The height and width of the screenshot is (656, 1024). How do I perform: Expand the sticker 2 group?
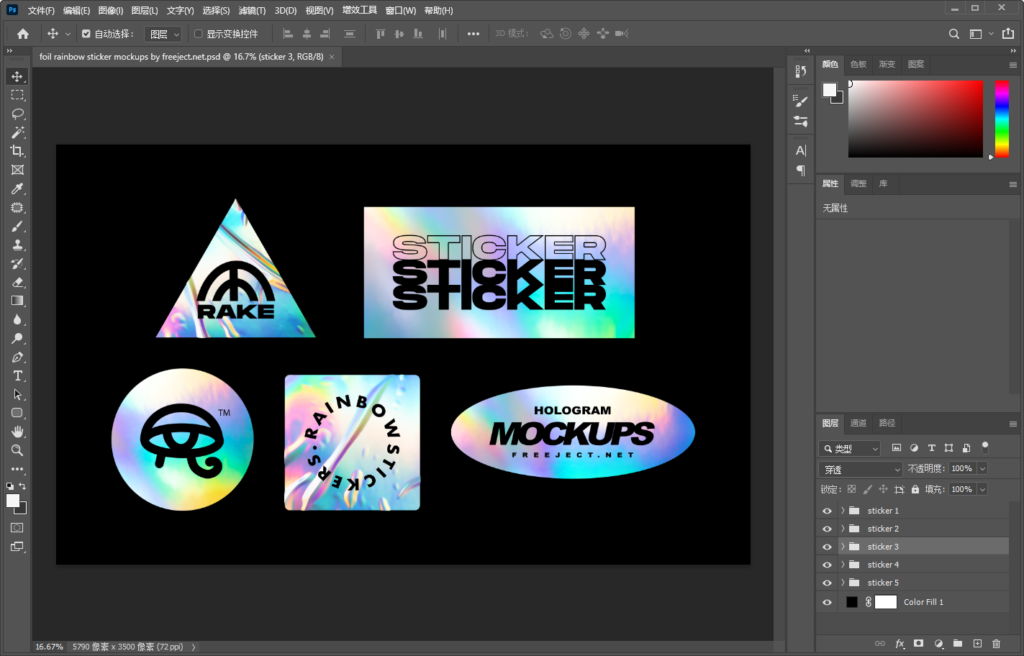point(842,529)
